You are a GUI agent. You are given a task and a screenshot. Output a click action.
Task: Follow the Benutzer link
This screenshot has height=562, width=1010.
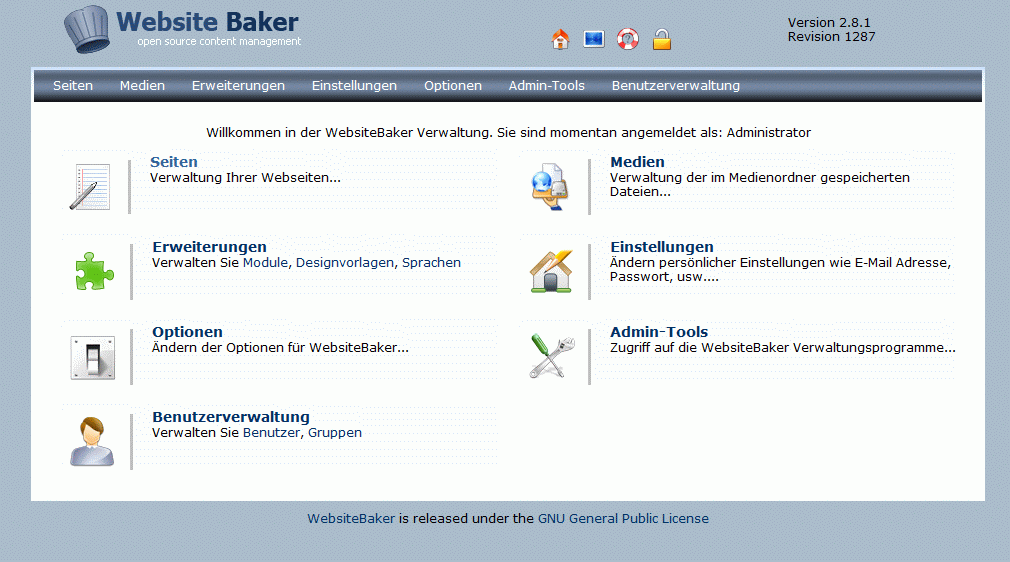tap(271, 432)
